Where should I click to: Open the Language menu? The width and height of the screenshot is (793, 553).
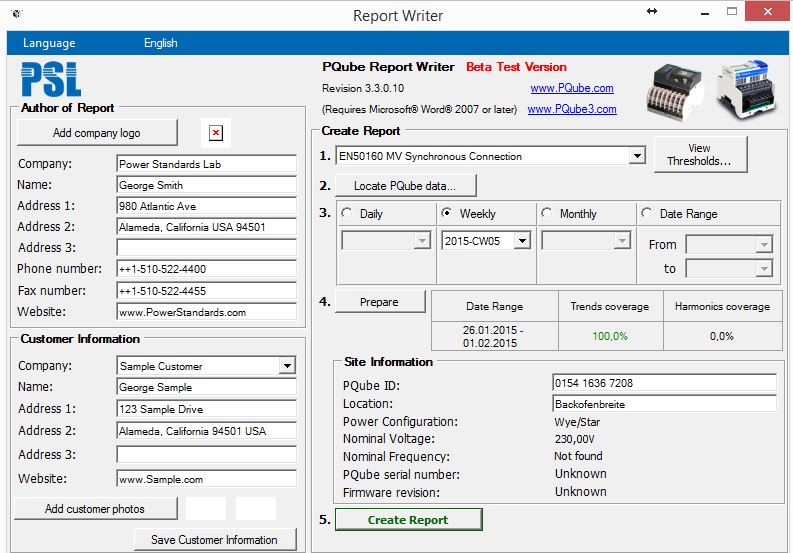(49, 43)
